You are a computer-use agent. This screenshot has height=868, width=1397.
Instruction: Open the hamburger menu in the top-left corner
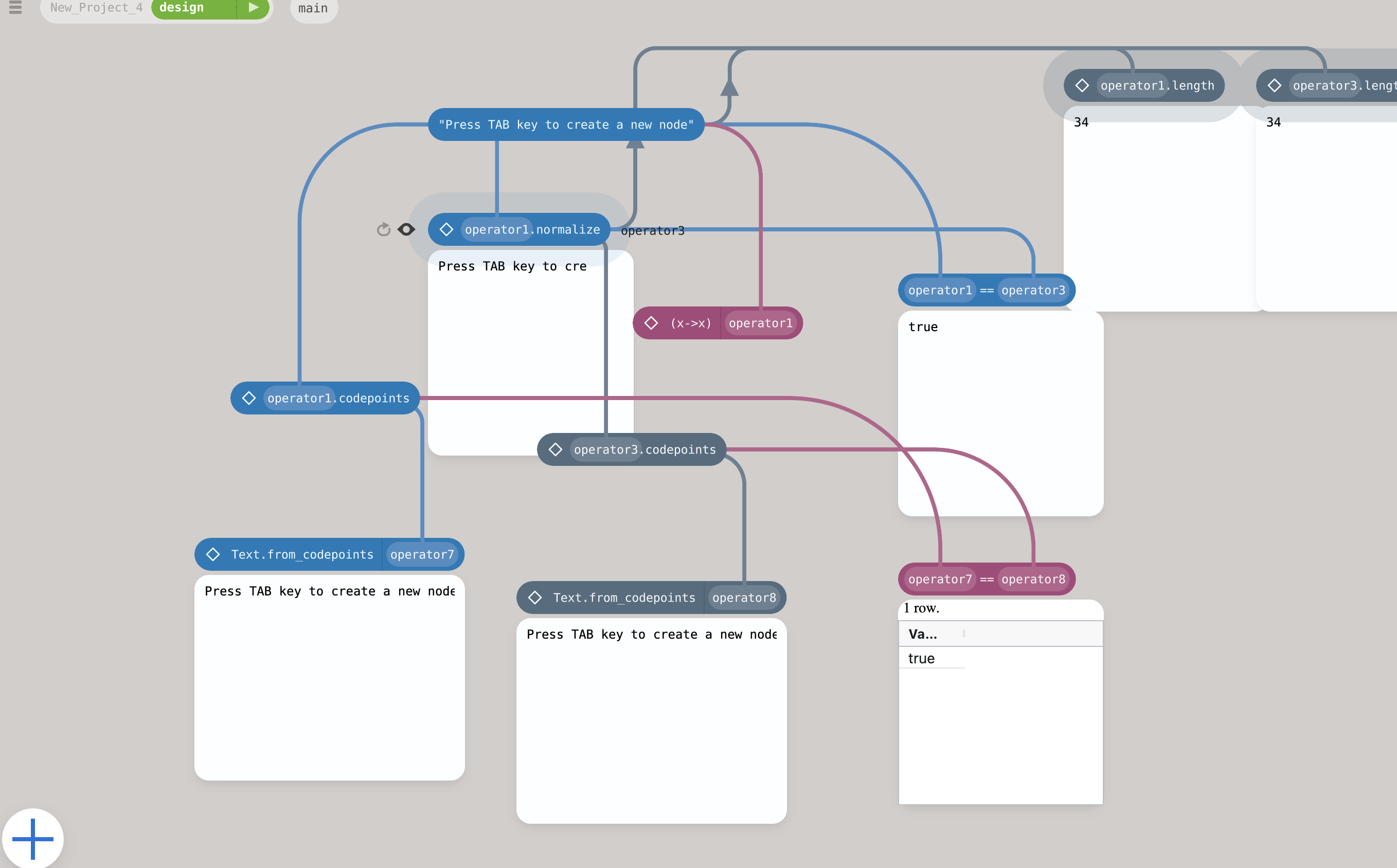pyautogui.click(x=14, y=8)
